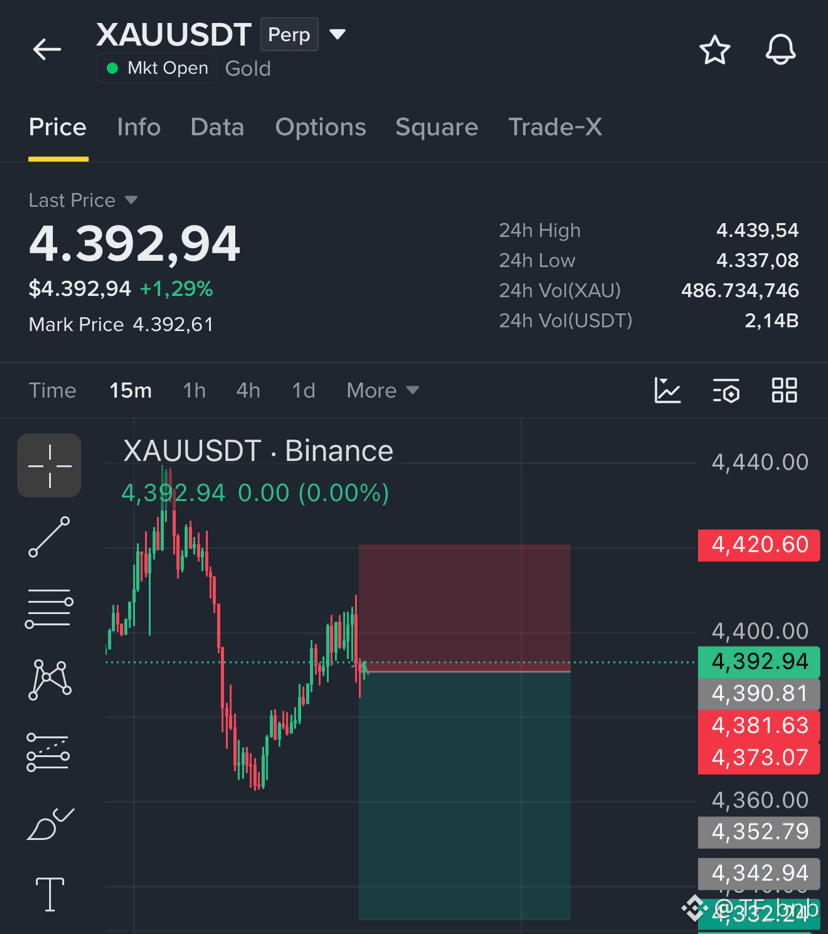828x934 pixels.
Task: Open the Data tab
Action: [x=217, y=127]
